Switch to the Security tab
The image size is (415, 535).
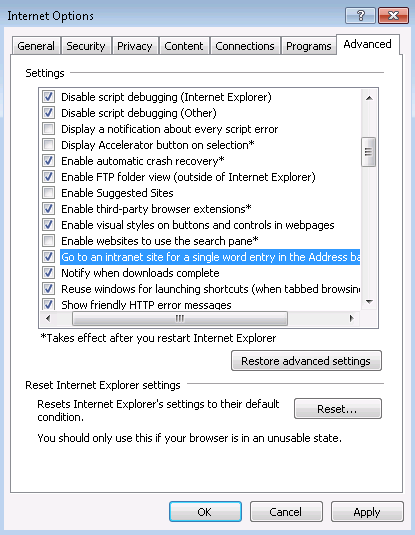click(x=86, y=46)
